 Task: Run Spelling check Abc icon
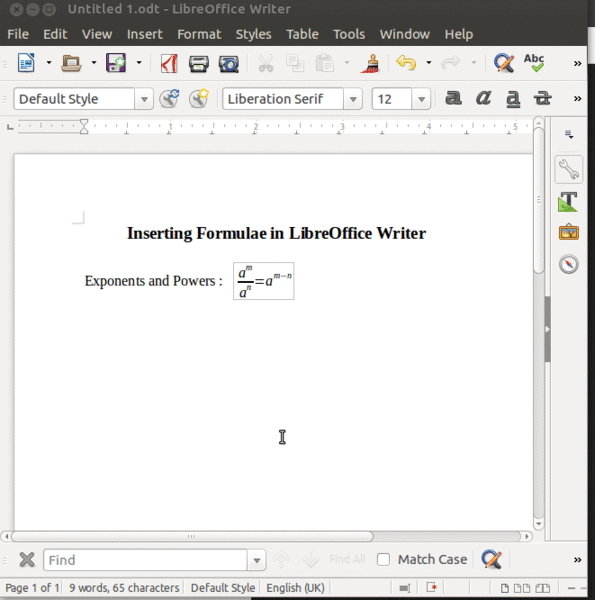pyautogui.click(x=534, y=63)
